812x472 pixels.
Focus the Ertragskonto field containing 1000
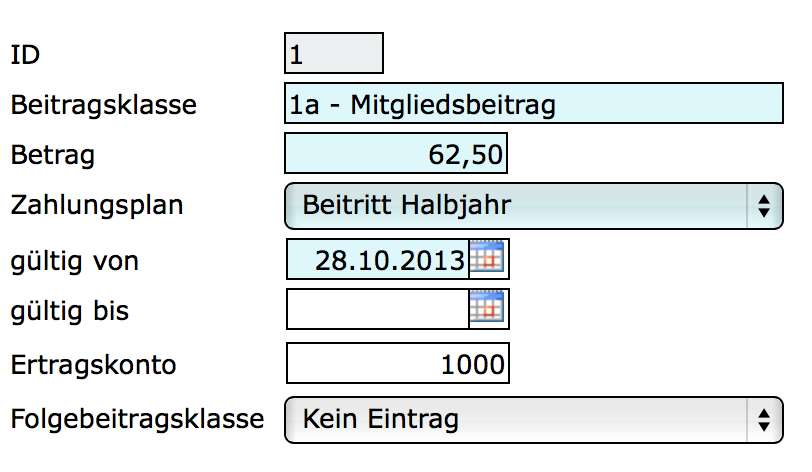pos(397,364)
